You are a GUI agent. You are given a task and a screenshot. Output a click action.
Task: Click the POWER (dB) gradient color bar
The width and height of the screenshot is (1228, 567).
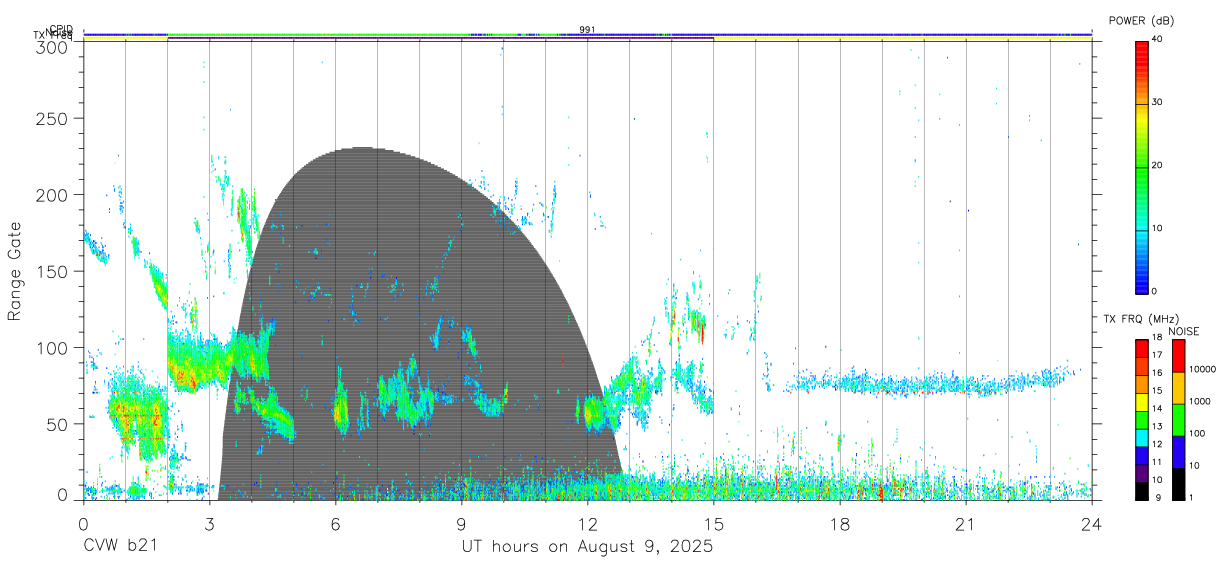[1142, 166]
